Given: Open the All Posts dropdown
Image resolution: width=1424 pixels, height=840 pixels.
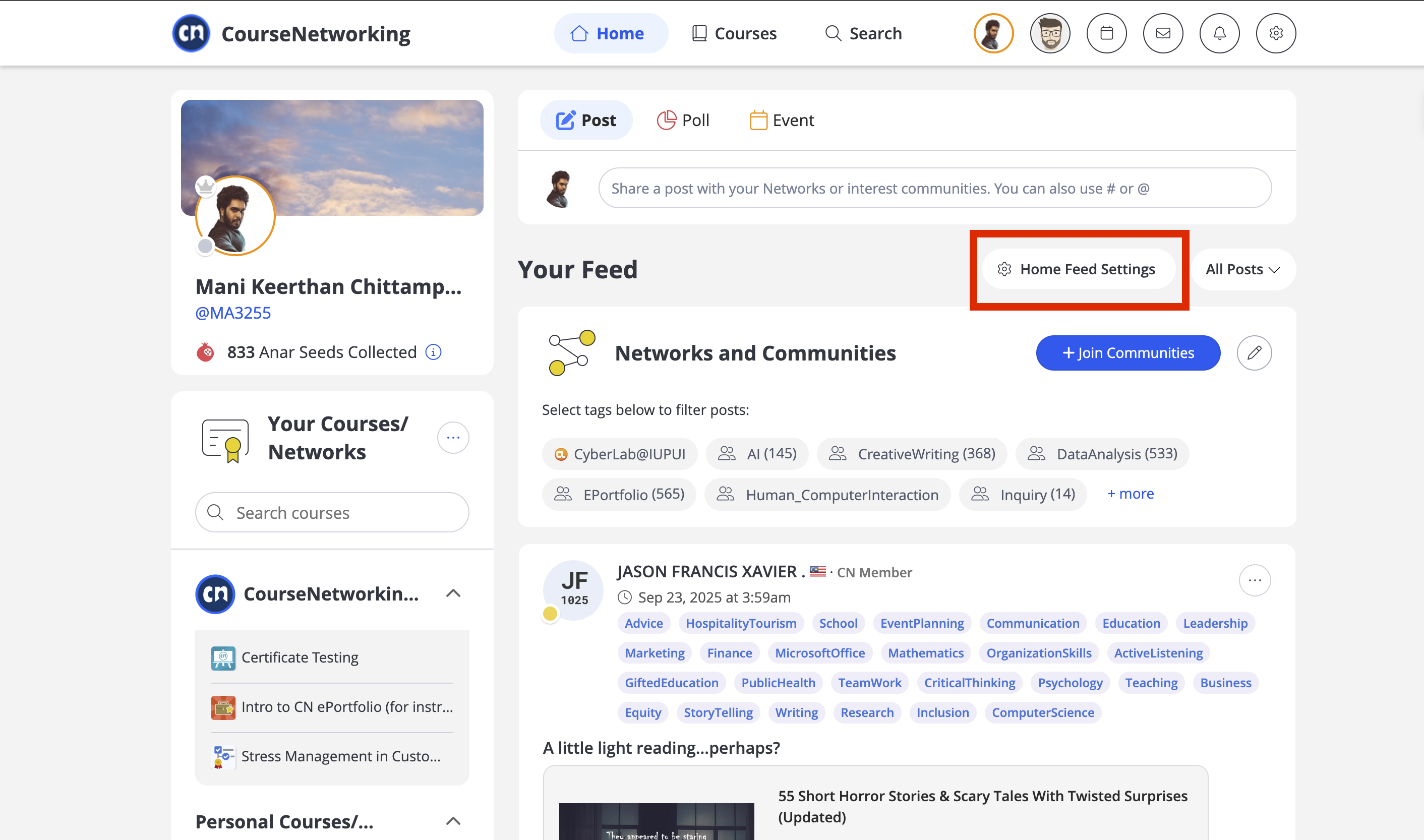Looking at the screenshot, I should (x=1243, y=269).
